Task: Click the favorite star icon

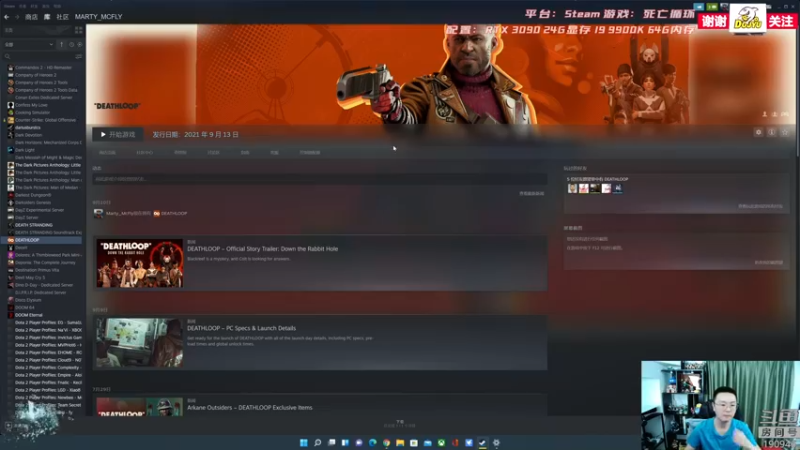Action: (785, 133)
